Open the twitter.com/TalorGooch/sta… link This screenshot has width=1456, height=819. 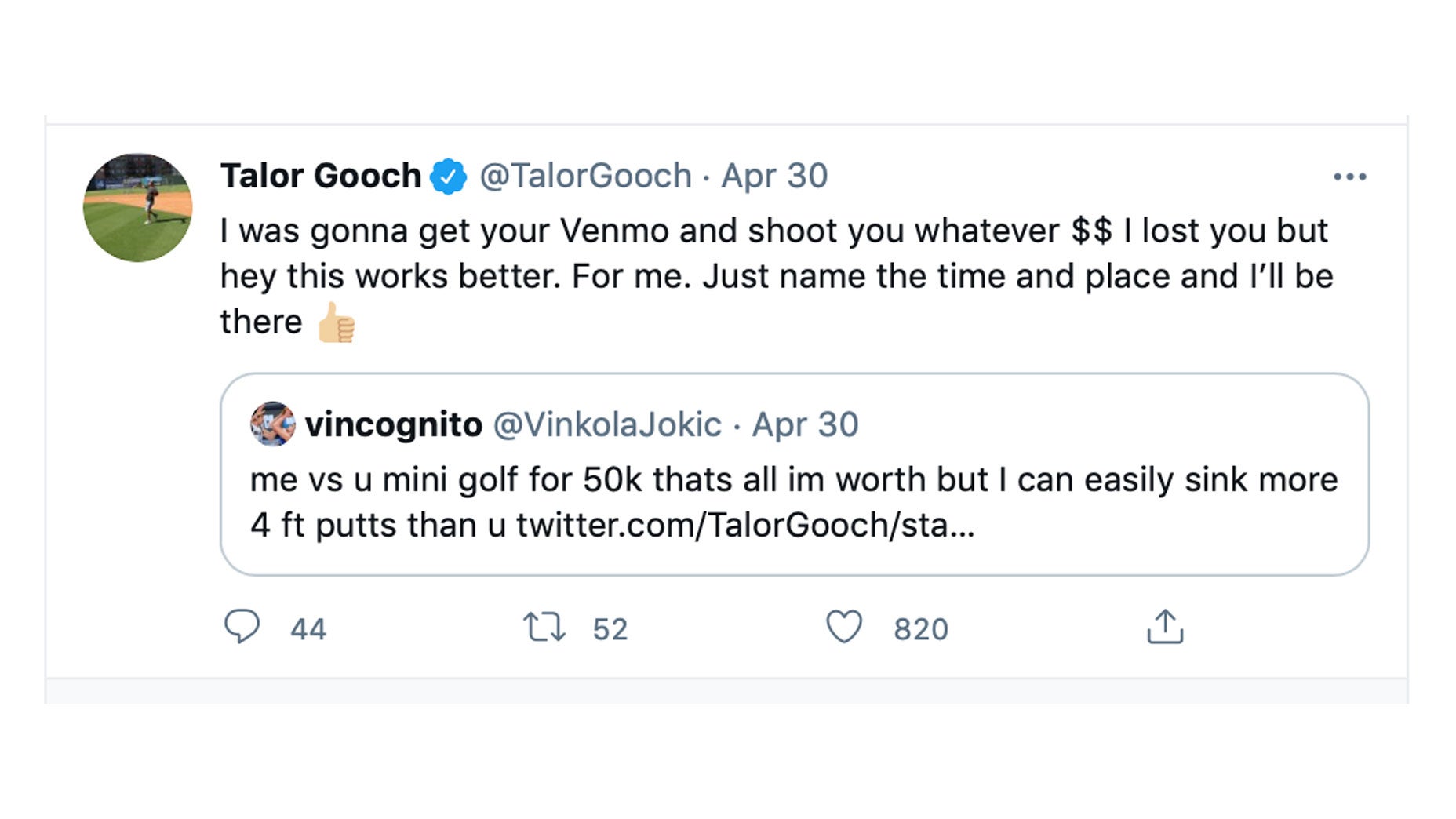[745, 525]
